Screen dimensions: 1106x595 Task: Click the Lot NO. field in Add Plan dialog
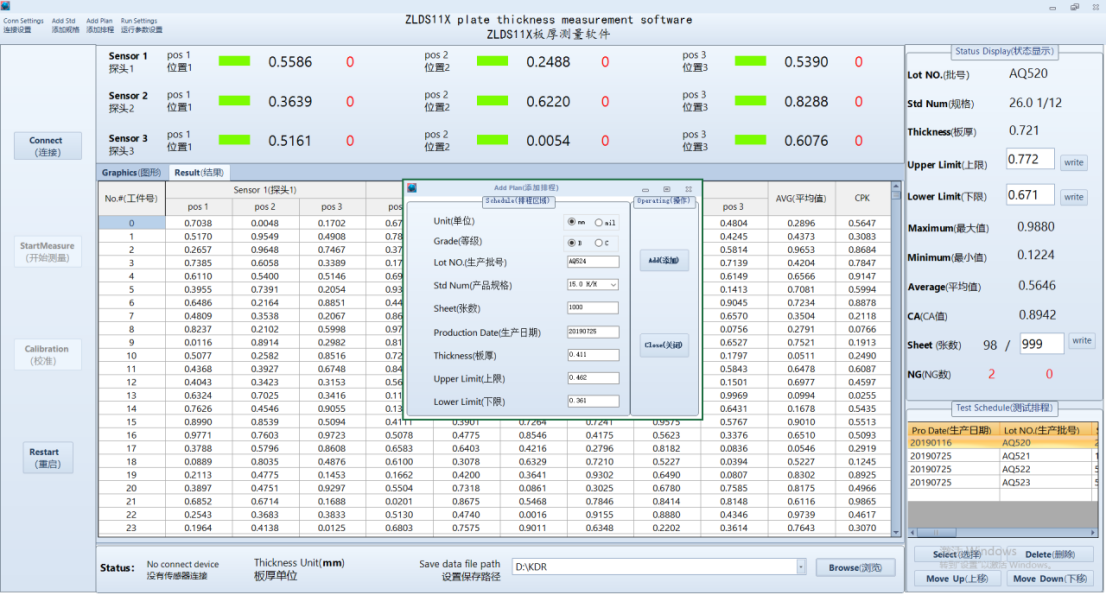pos(593,262)
